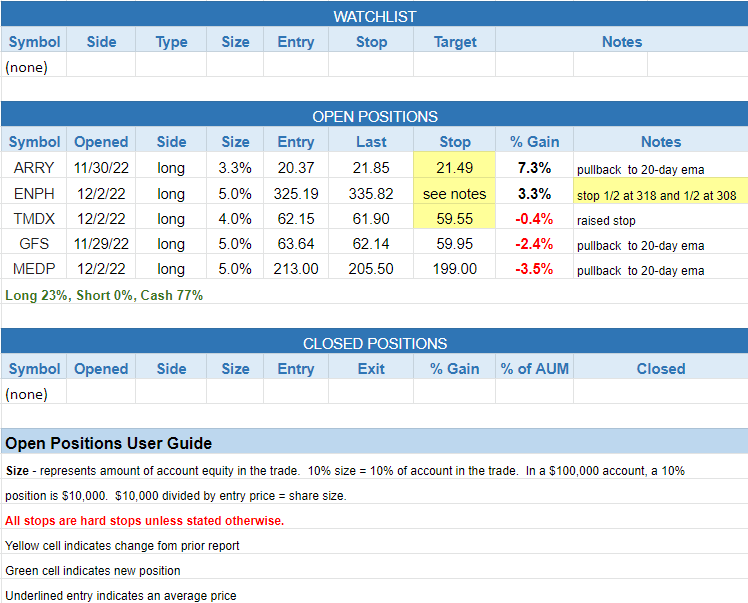Click the 7.3% gain cell
This screenshot has height=603, width=748.
pos(535,167)
